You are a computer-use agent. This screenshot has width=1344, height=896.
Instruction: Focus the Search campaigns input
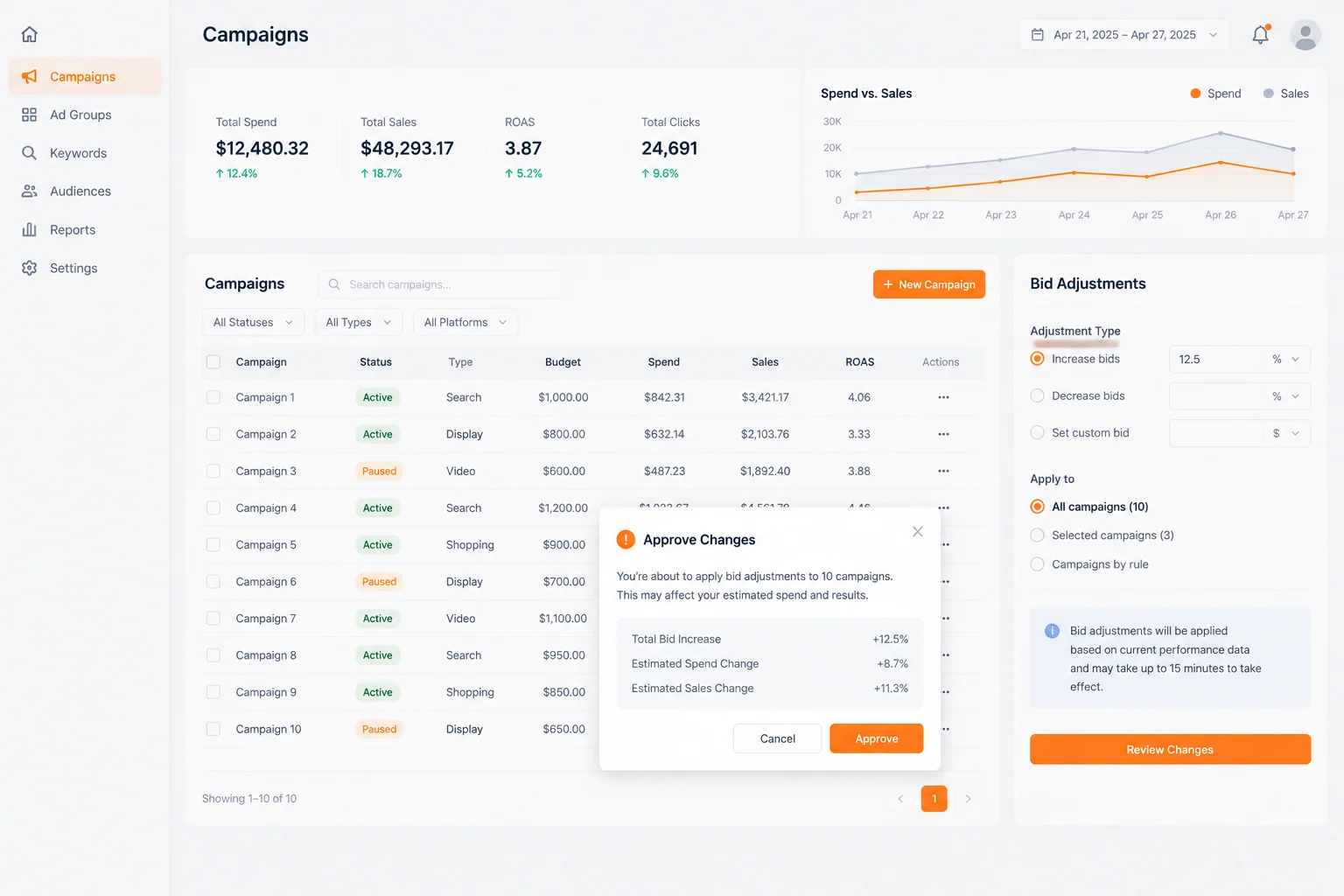click(x=439, y=284)
